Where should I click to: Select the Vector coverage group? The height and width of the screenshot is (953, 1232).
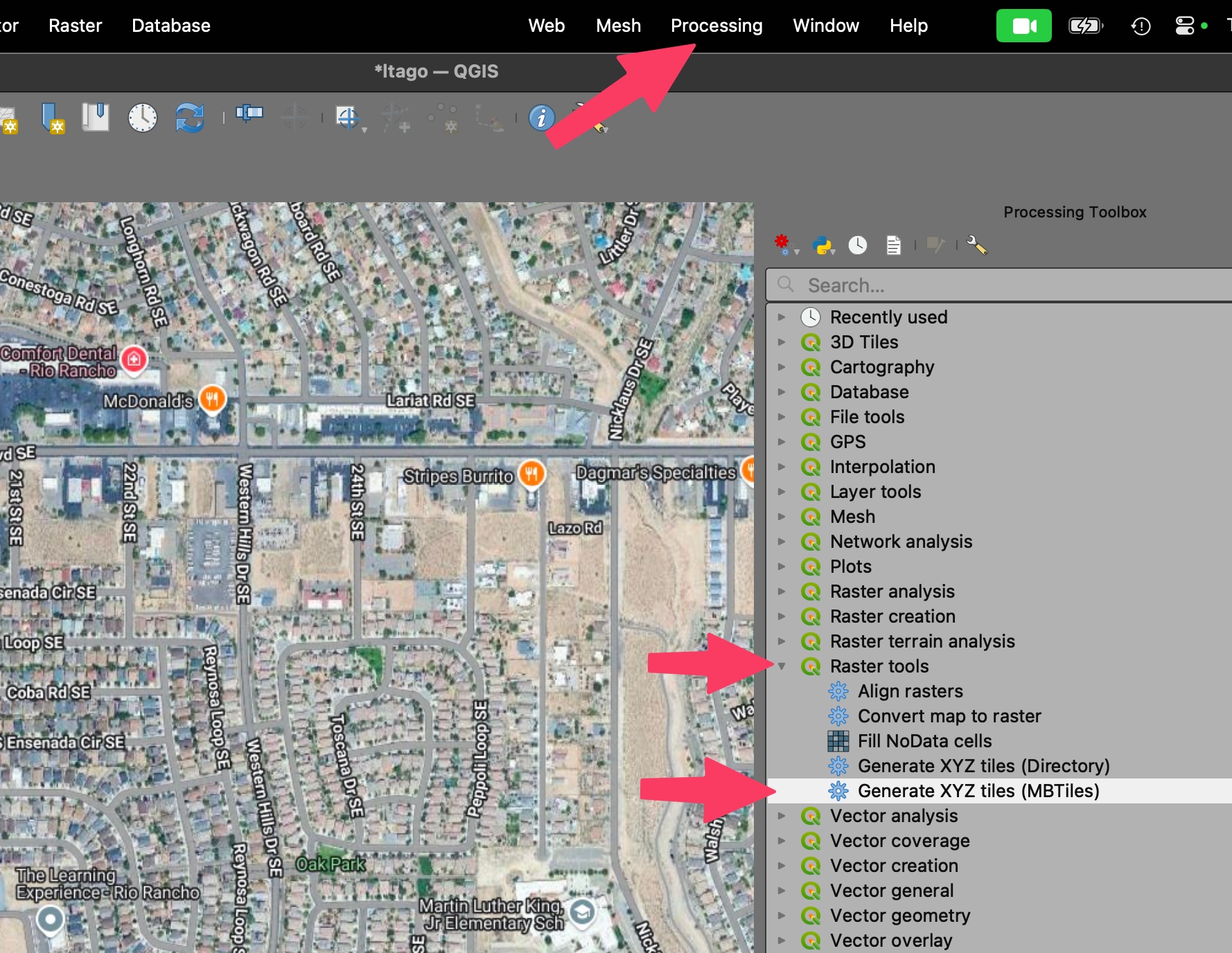tap(900, 841)
